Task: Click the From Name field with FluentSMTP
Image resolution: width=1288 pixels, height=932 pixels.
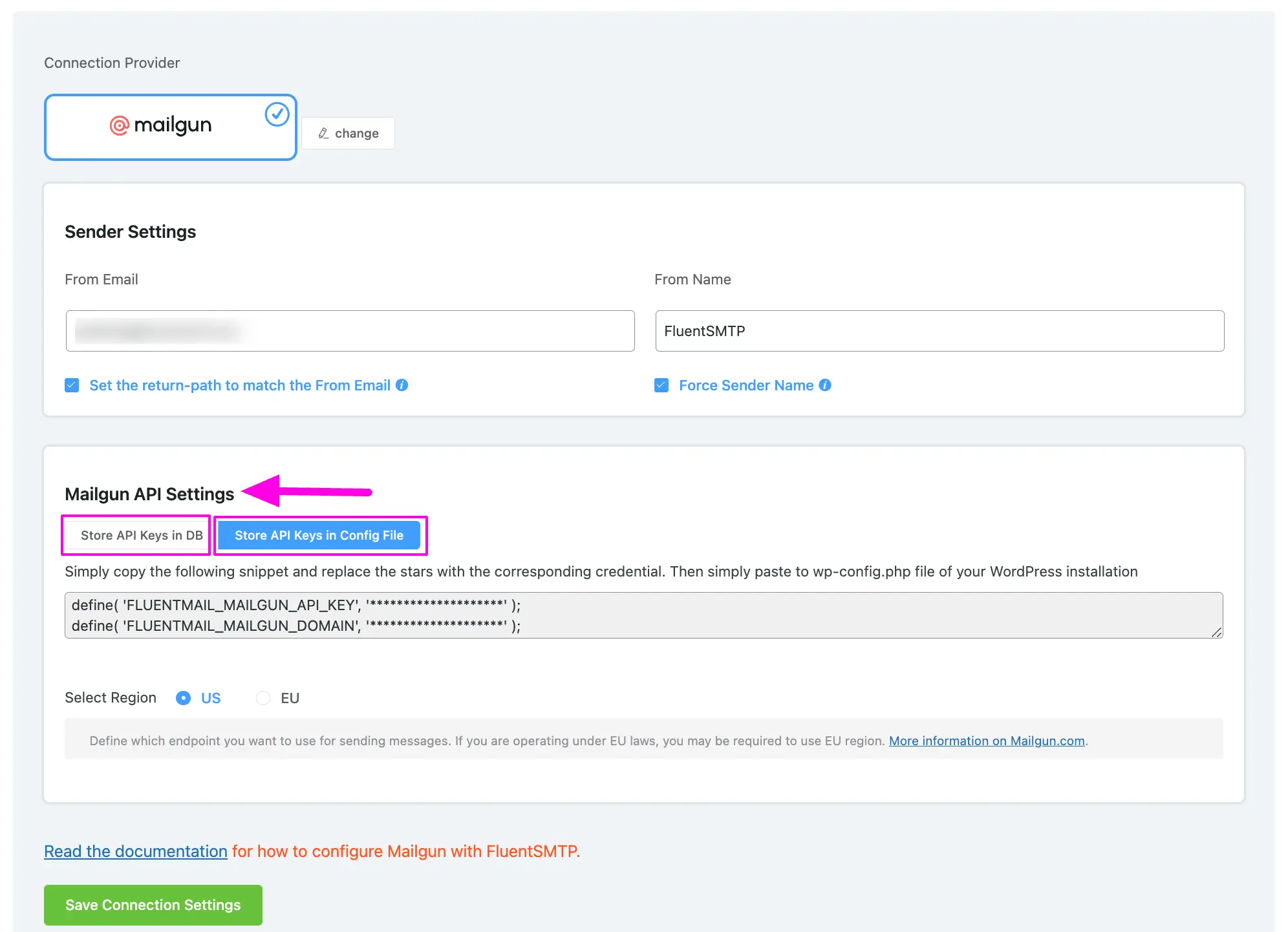Action: click(939, 331)
